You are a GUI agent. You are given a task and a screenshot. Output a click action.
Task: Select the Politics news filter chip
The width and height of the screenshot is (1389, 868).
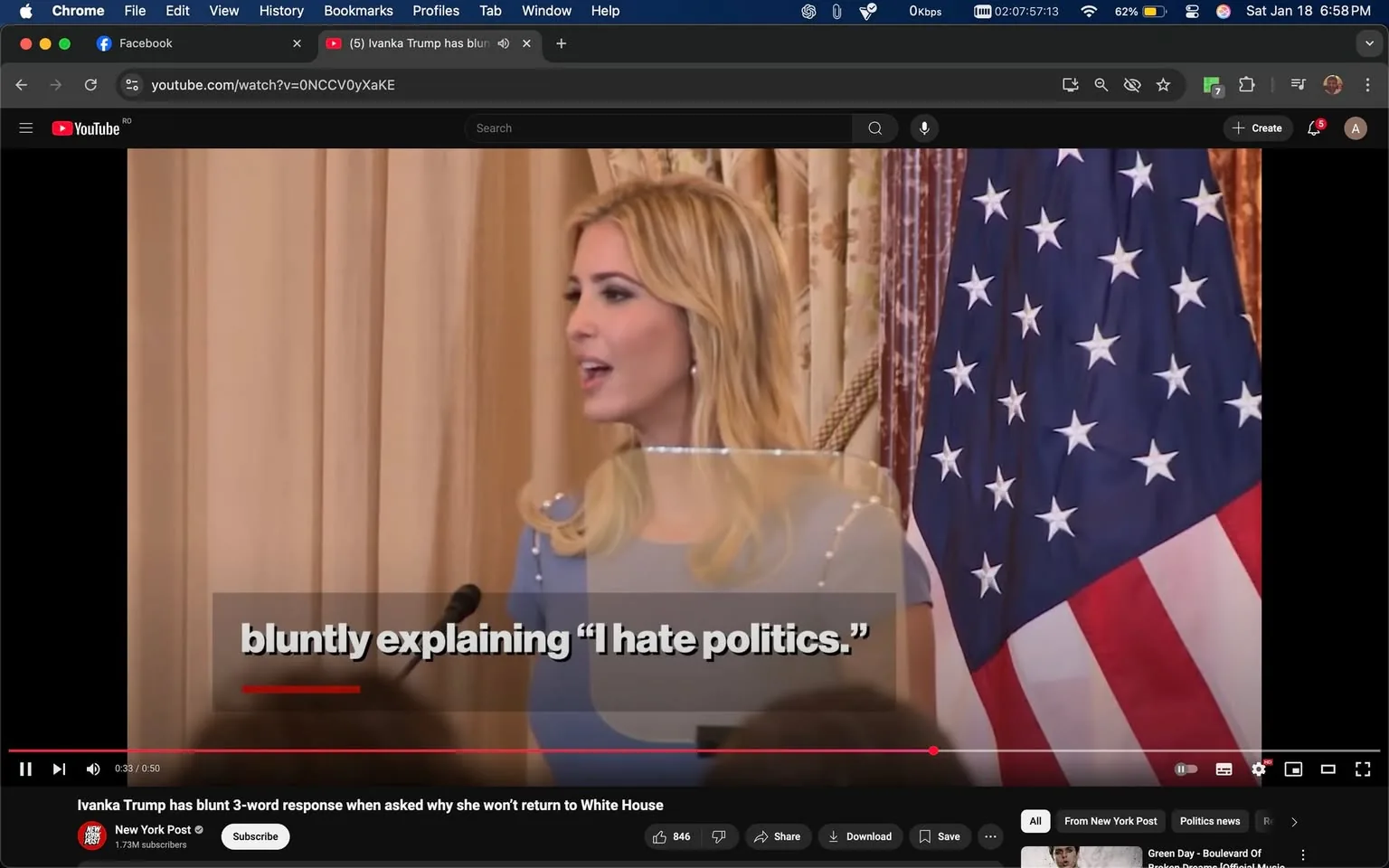click(x=1209, y=821)
